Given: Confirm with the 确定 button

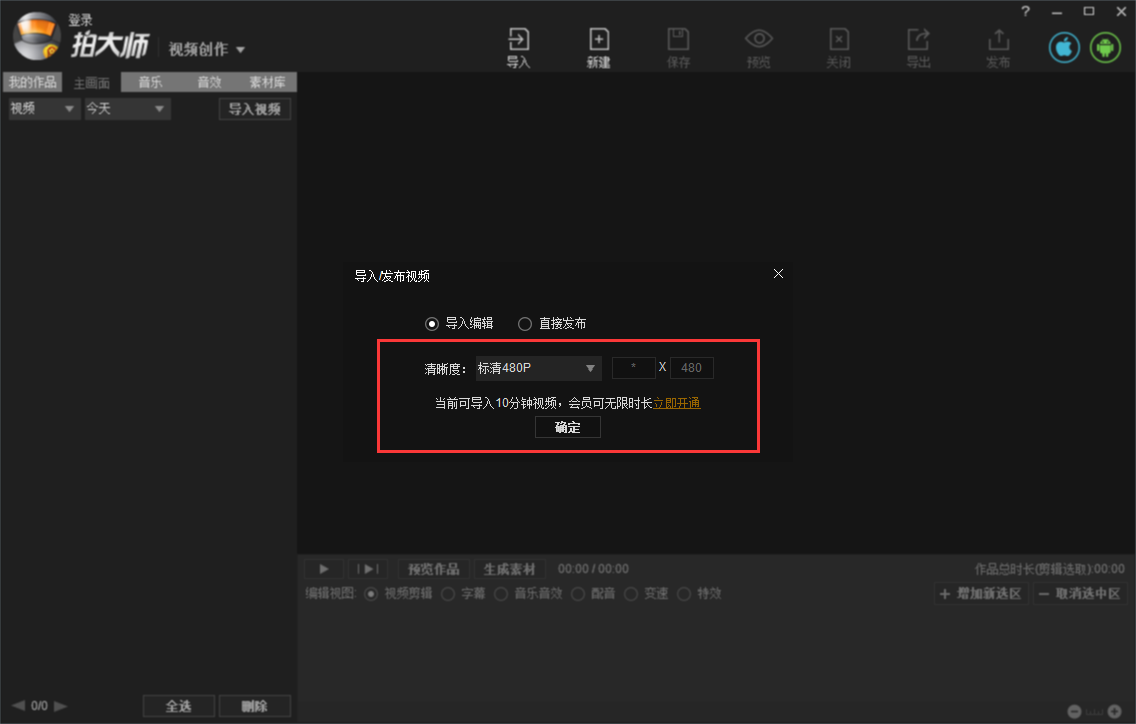Looking at the screenshot, I should 567,427.
